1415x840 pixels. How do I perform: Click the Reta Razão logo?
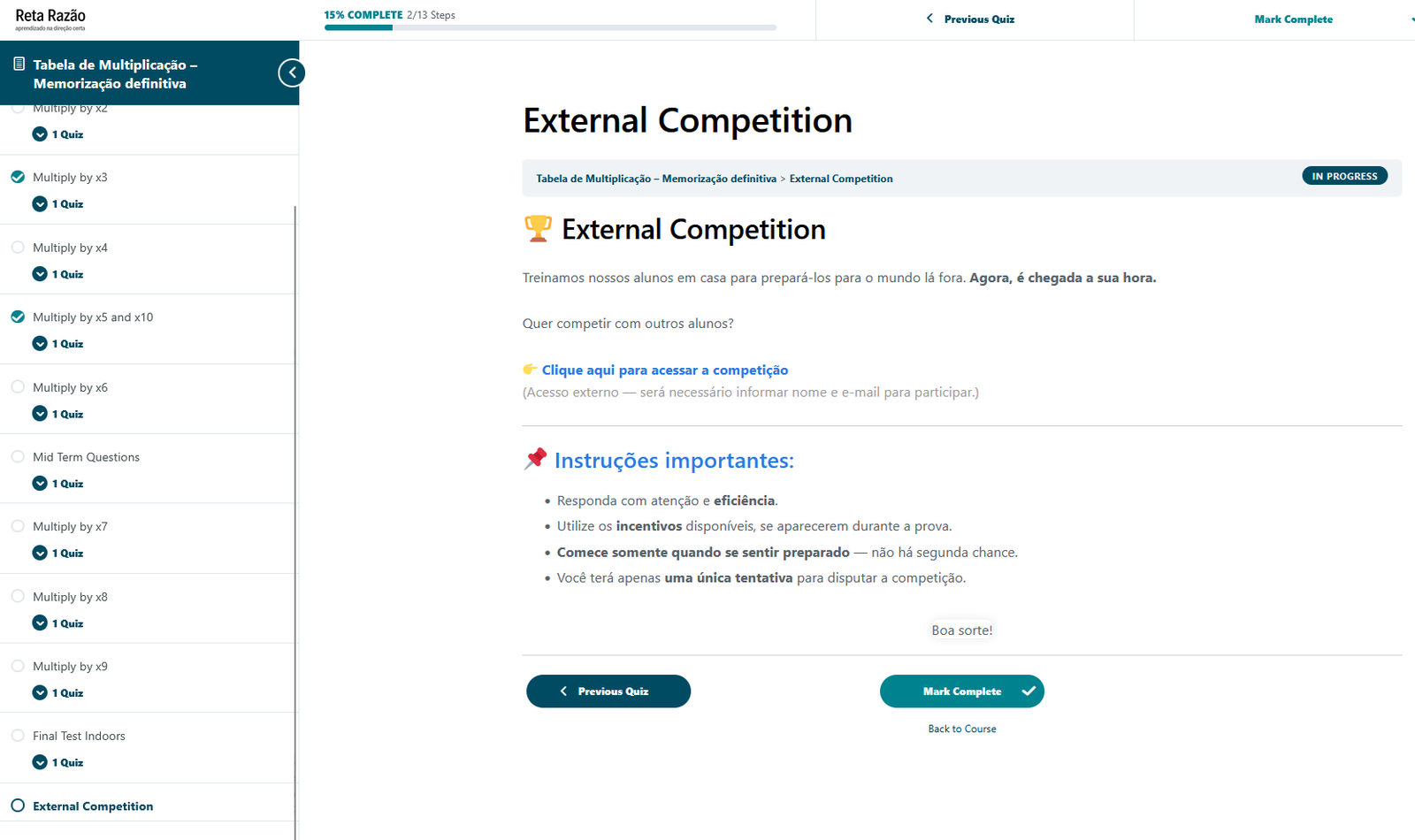(50, 19)
